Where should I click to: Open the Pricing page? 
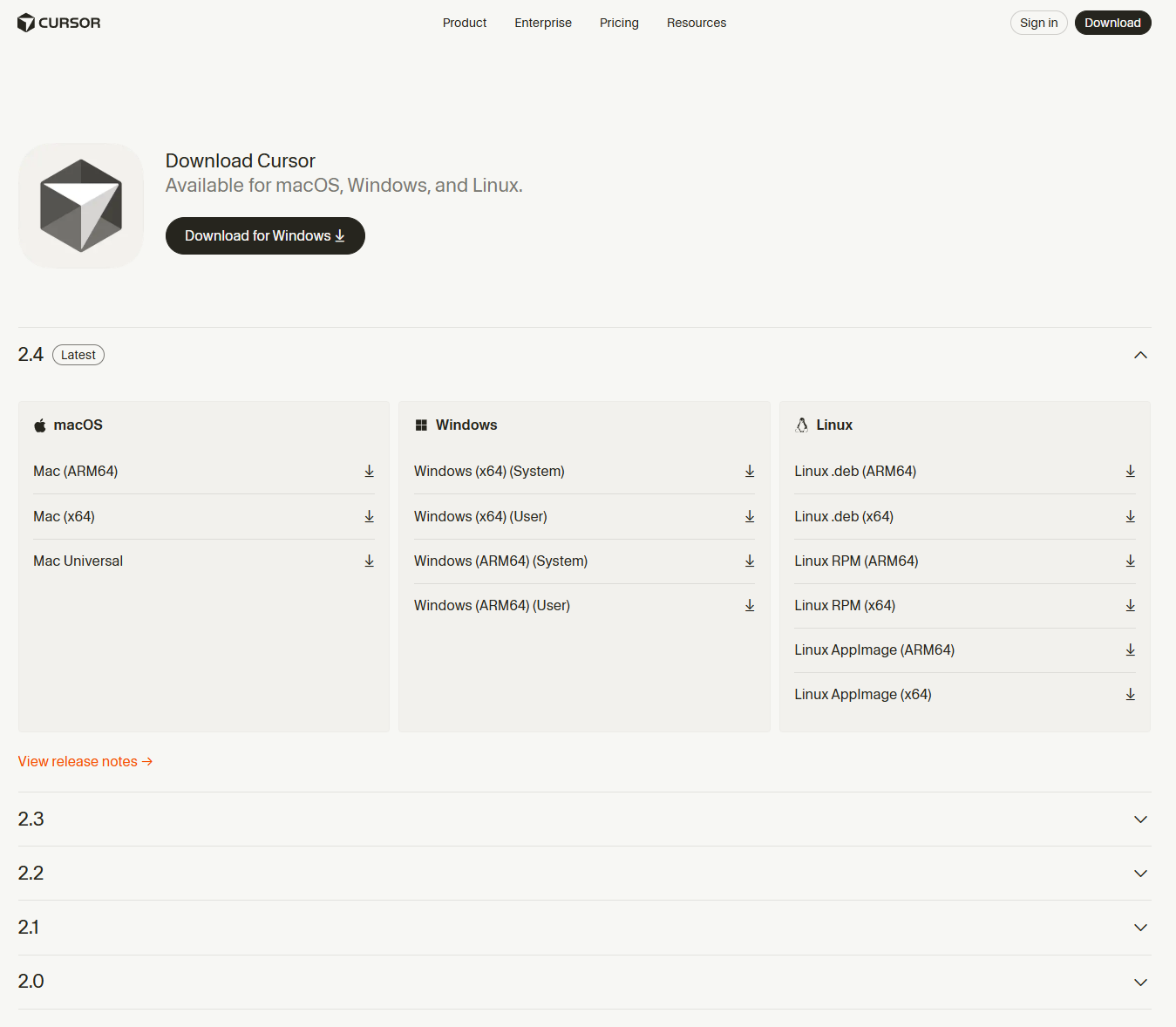pos(619,23)
